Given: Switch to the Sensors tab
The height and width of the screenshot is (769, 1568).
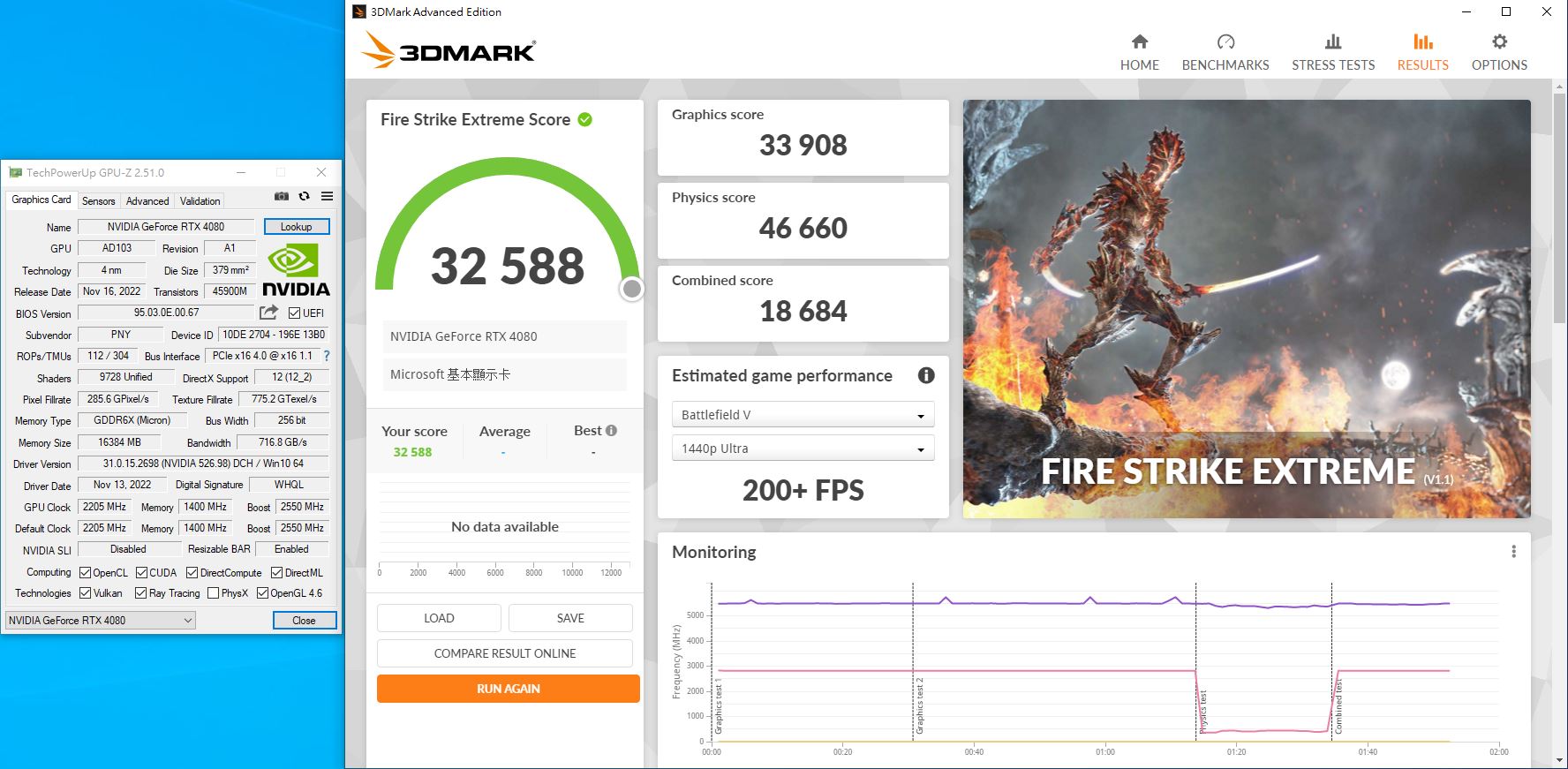Looking at the screenshot, I should pyautogui.click(x=98, y=201).
